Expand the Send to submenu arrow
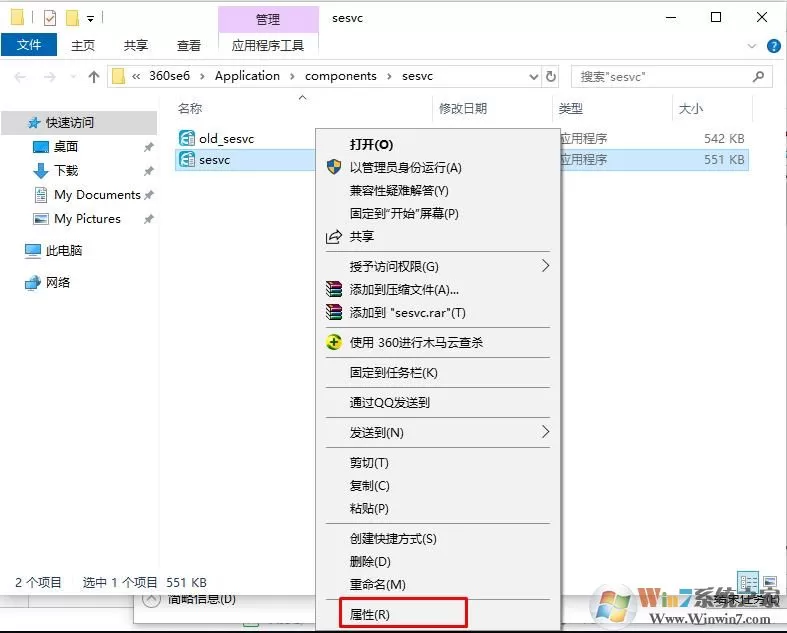This screenshot has height=633, width=787. [546, 432]
